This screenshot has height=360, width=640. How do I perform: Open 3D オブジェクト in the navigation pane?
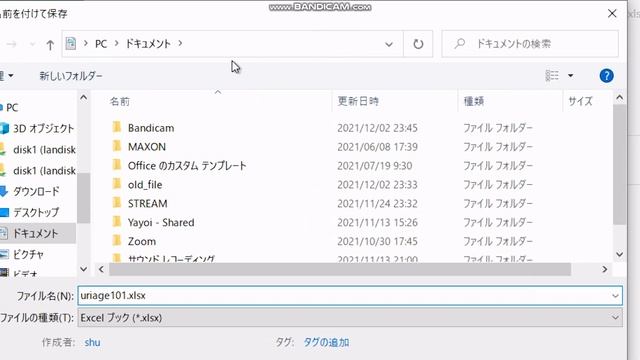[x=43, y=129]
